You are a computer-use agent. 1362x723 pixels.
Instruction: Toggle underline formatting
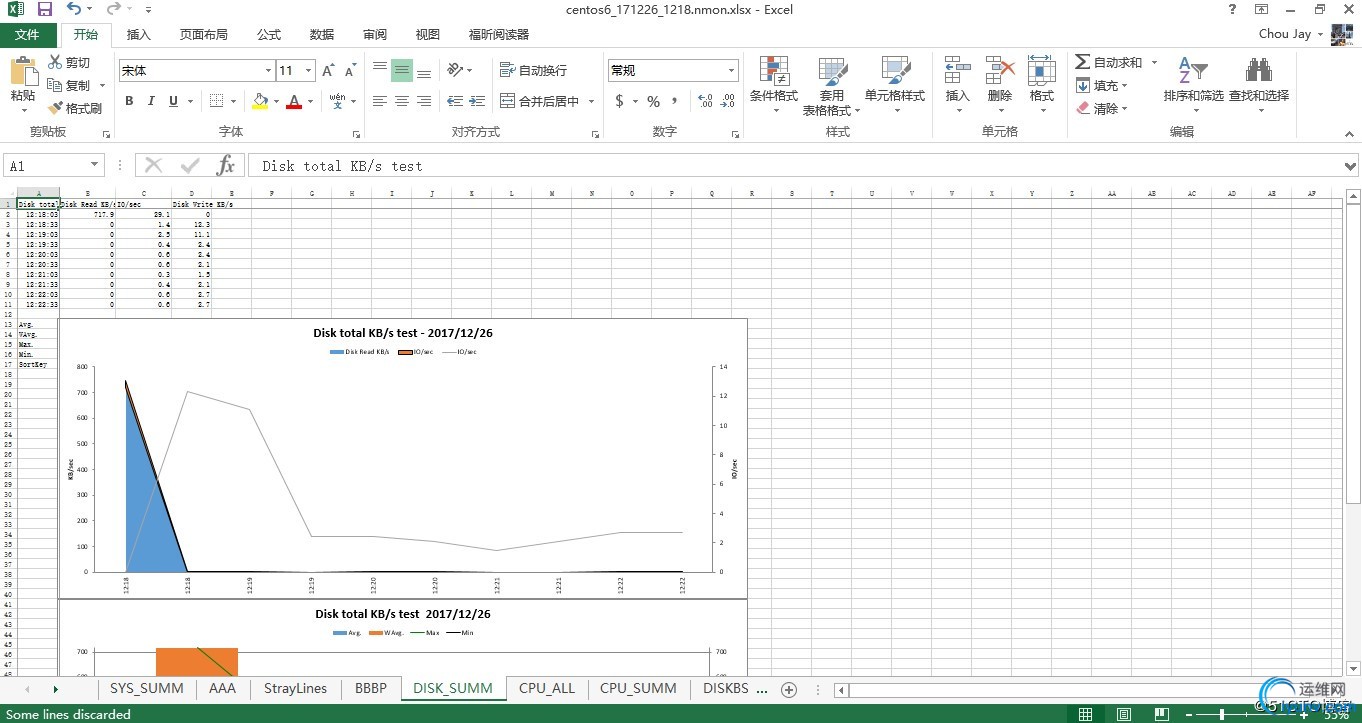(x=173, y=101)
